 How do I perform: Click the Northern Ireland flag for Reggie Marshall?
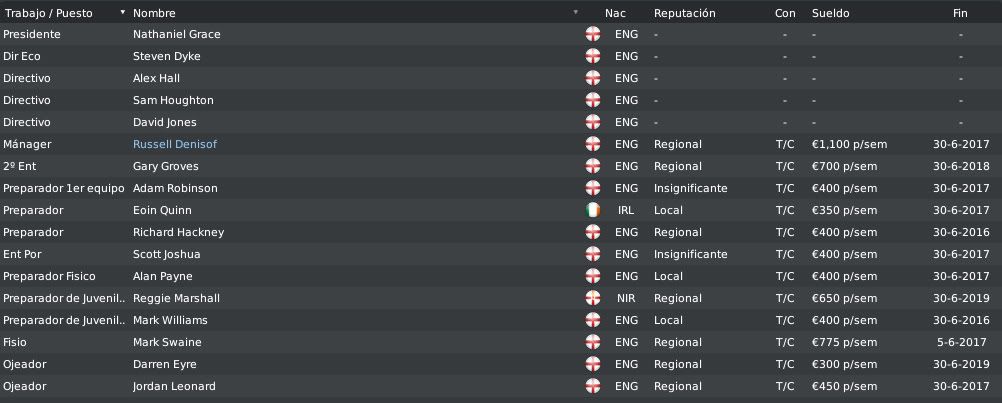(x=593, y=298)
